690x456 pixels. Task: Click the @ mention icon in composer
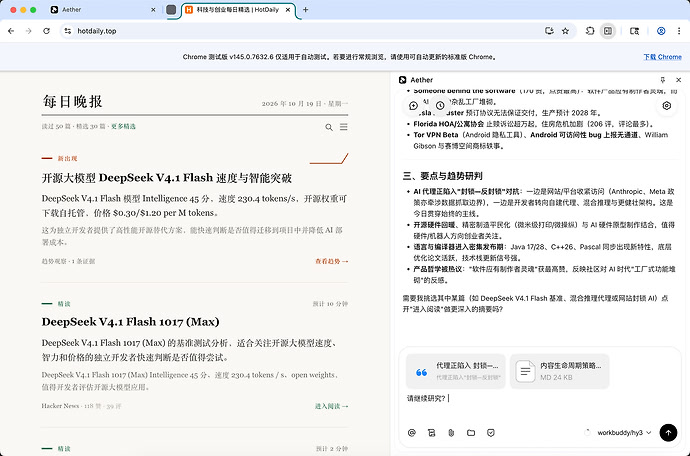pos(412,433)
